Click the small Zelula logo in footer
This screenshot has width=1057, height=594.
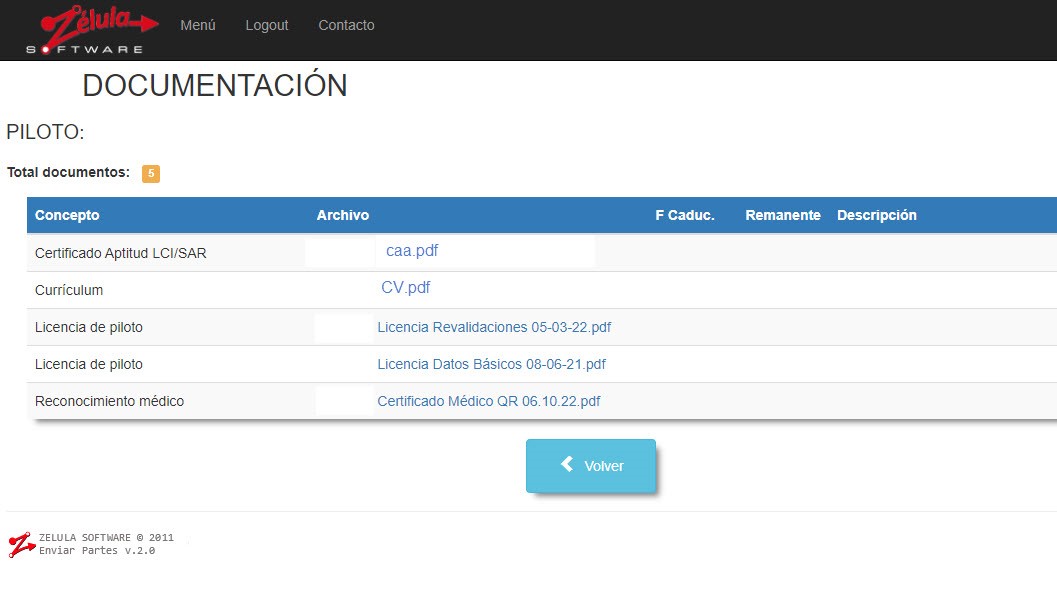[21, 544]
